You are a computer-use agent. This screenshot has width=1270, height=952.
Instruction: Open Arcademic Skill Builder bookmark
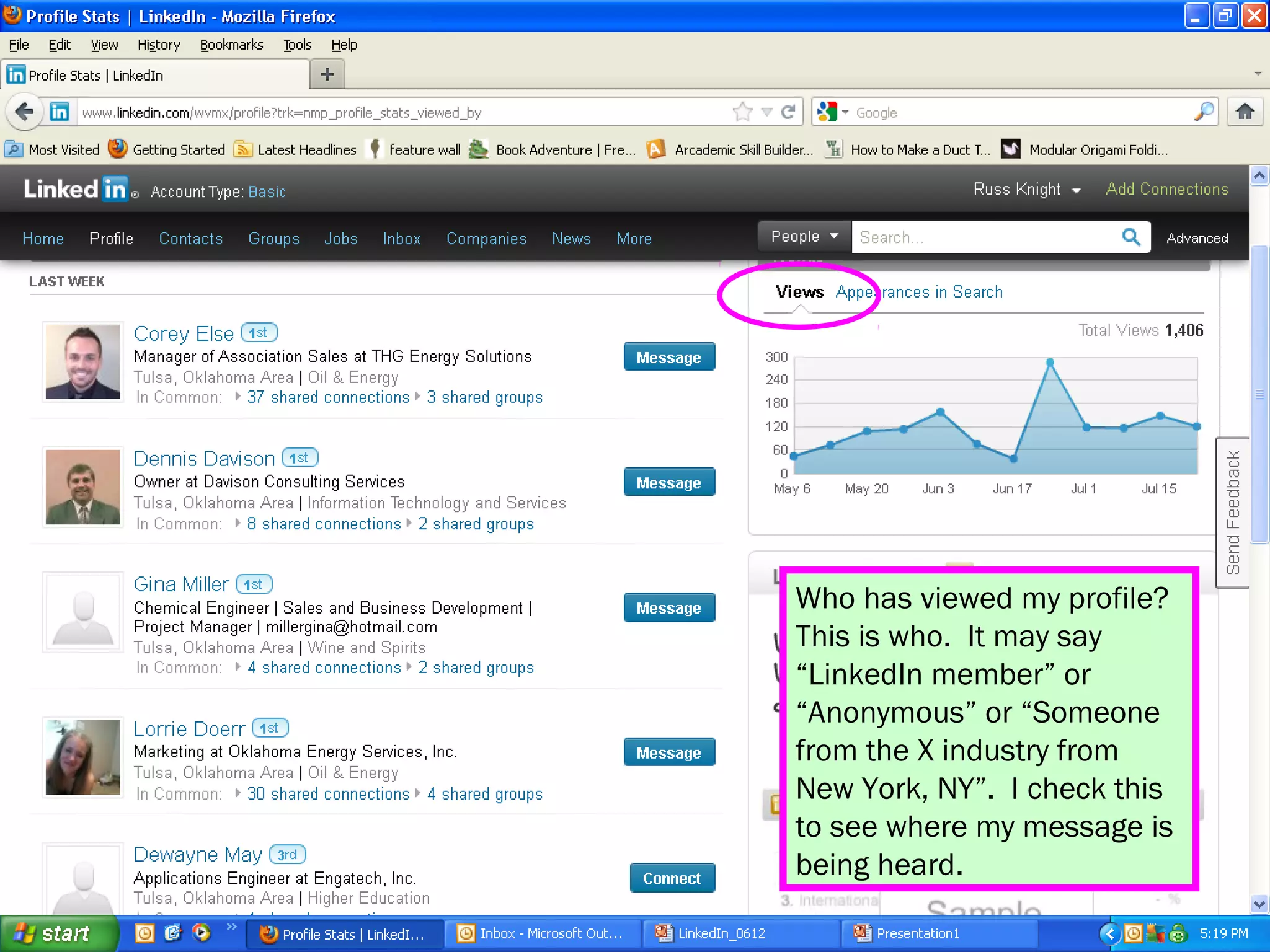tap(730, 149)
